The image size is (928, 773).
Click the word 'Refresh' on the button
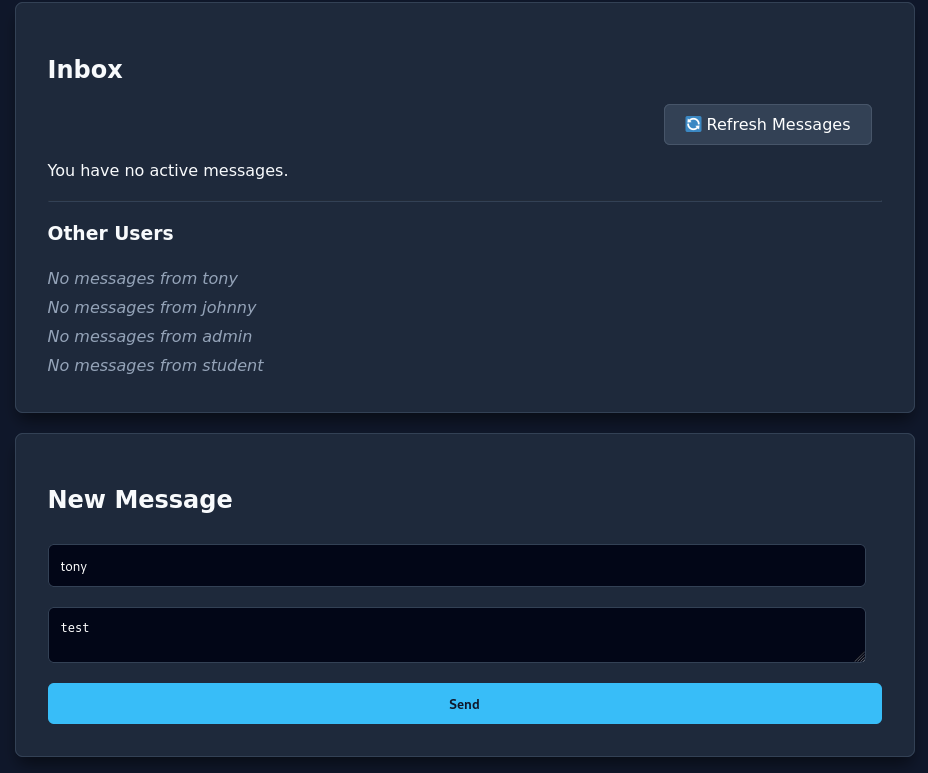[736, 124]
